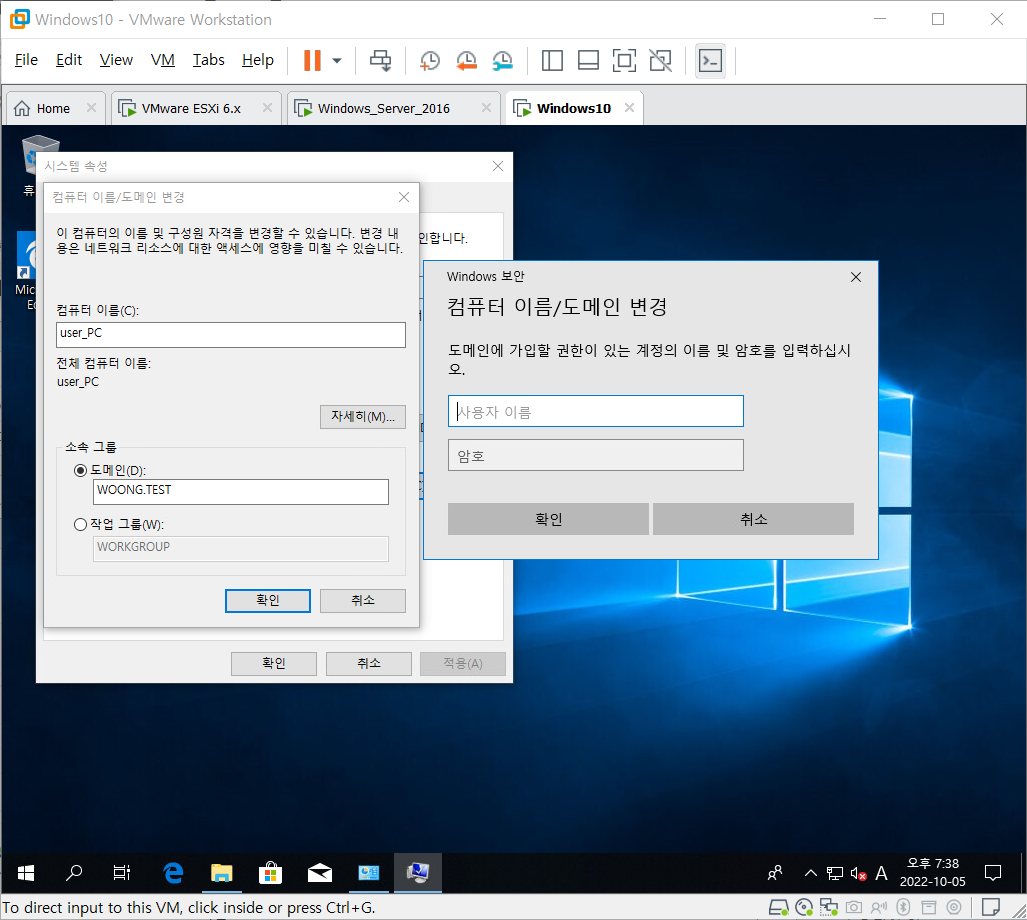The width and height of the screenshot is (1027, 920).
Task: Open the File menu
Action: click(x=26, y=60)
